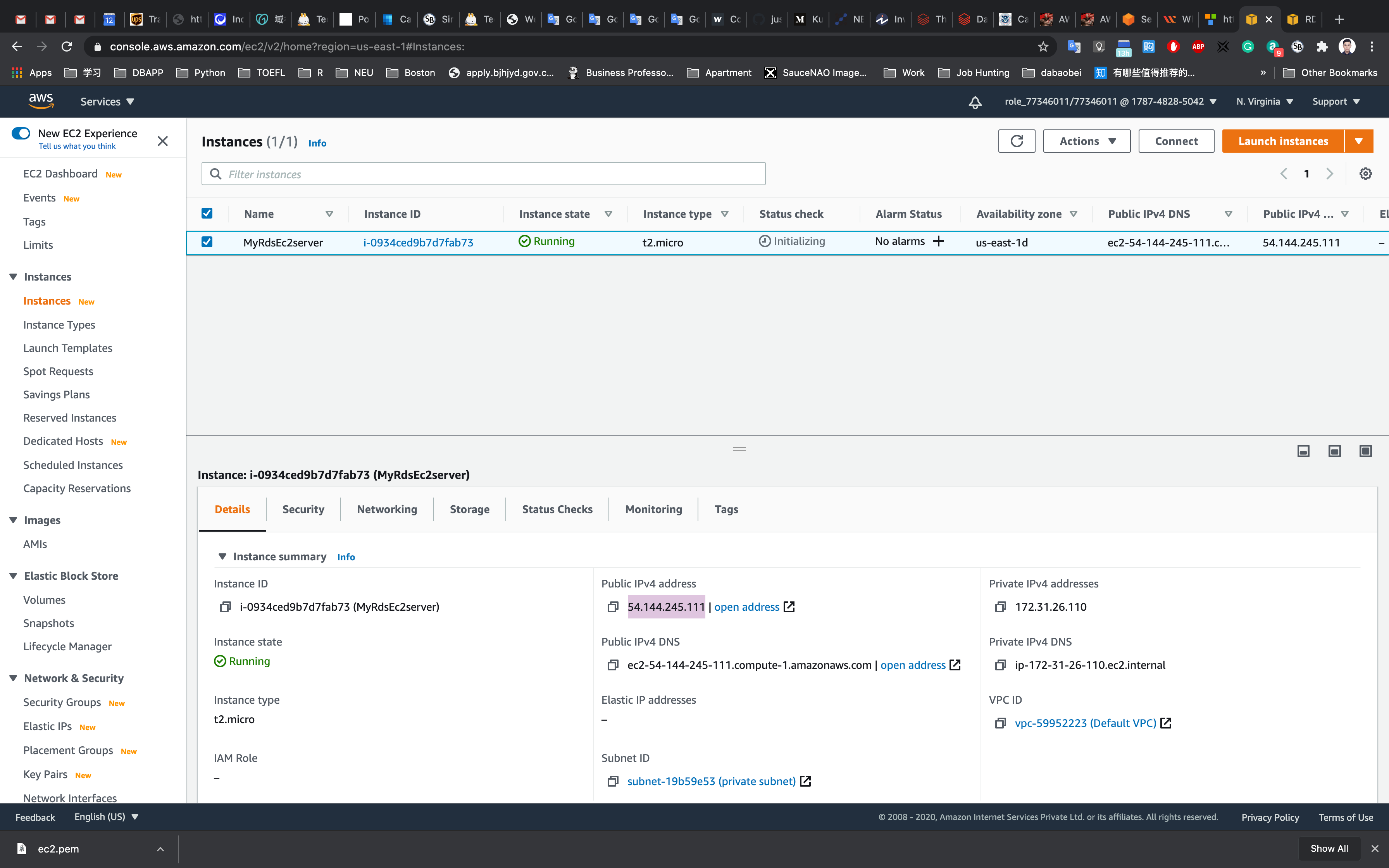
Task: Expand the Services menu
Action: pyautogui.click(x=107, y=102)
